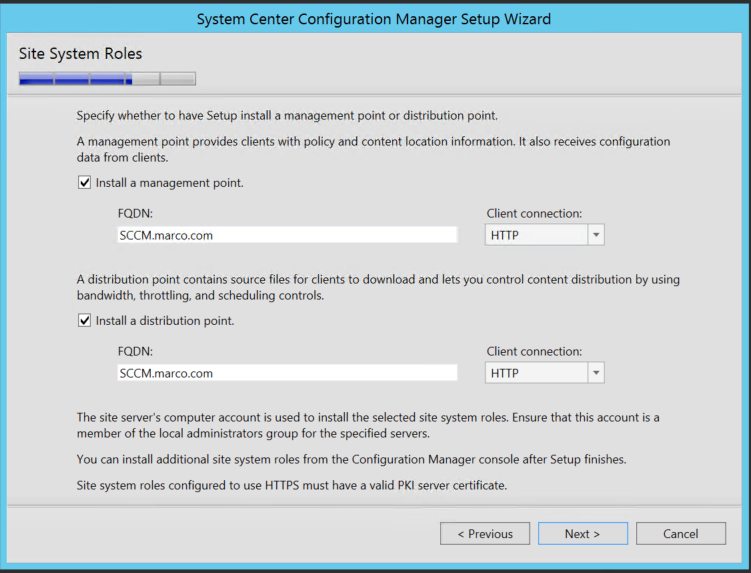Click the Site System Roles progress bar
This screenshot has height=573, width=751.
pos(107,79)
